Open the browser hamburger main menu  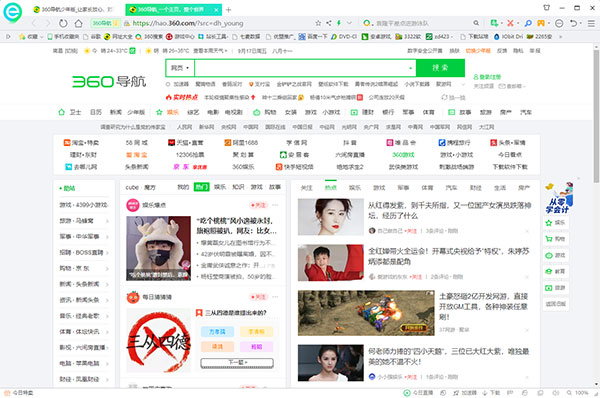pos(591,23)
